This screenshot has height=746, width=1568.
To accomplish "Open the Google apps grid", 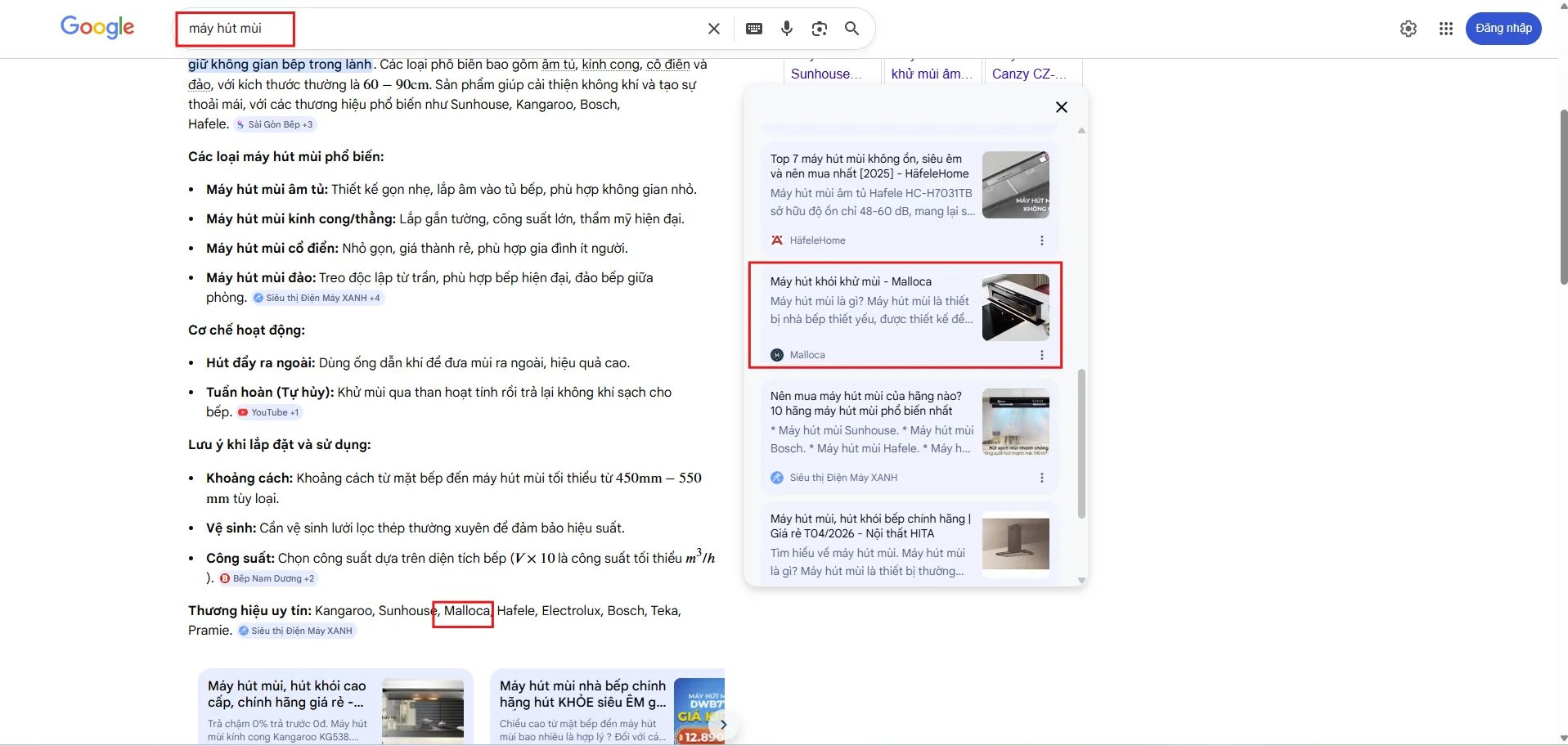I will click(1446, 29).
